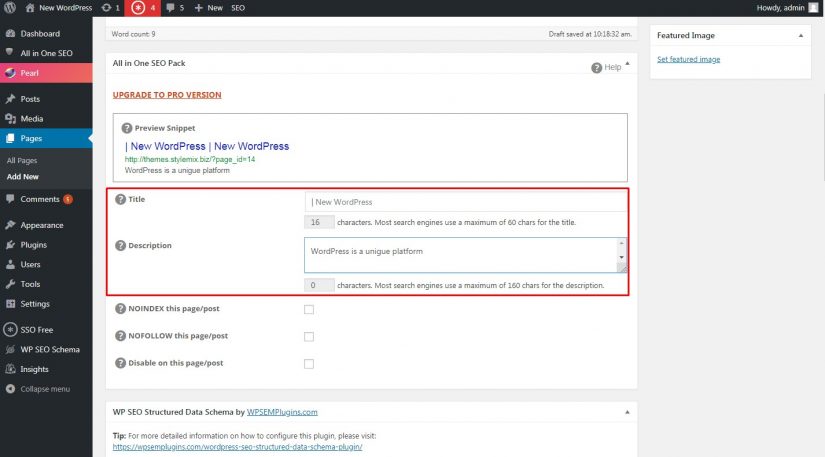Viewport: 825px width, 457px height.
Task: Click the Comments sidebar icon
Action: point(10,199)
